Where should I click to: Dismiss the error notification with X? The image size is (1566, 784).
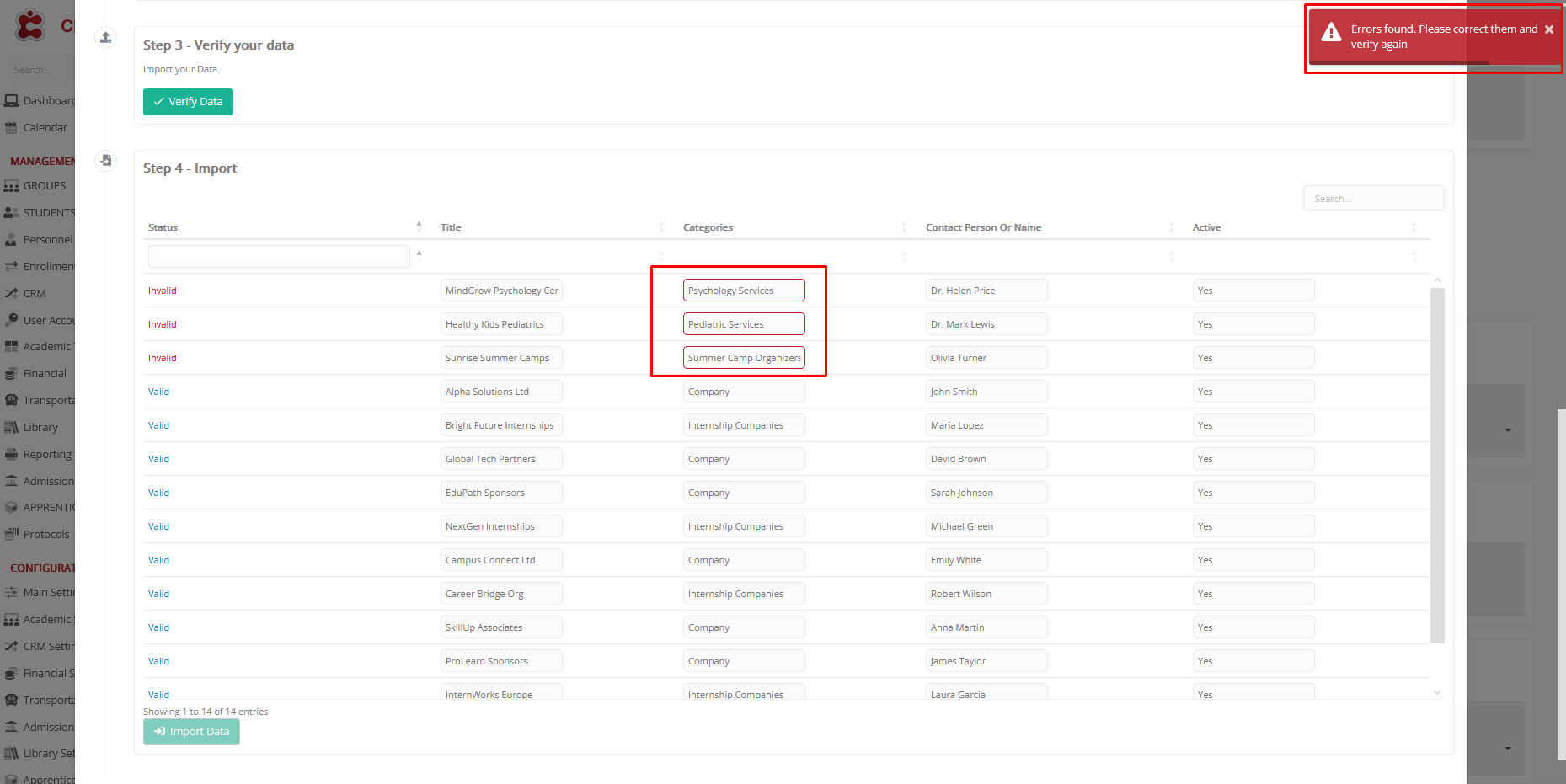coord(1548,29)
